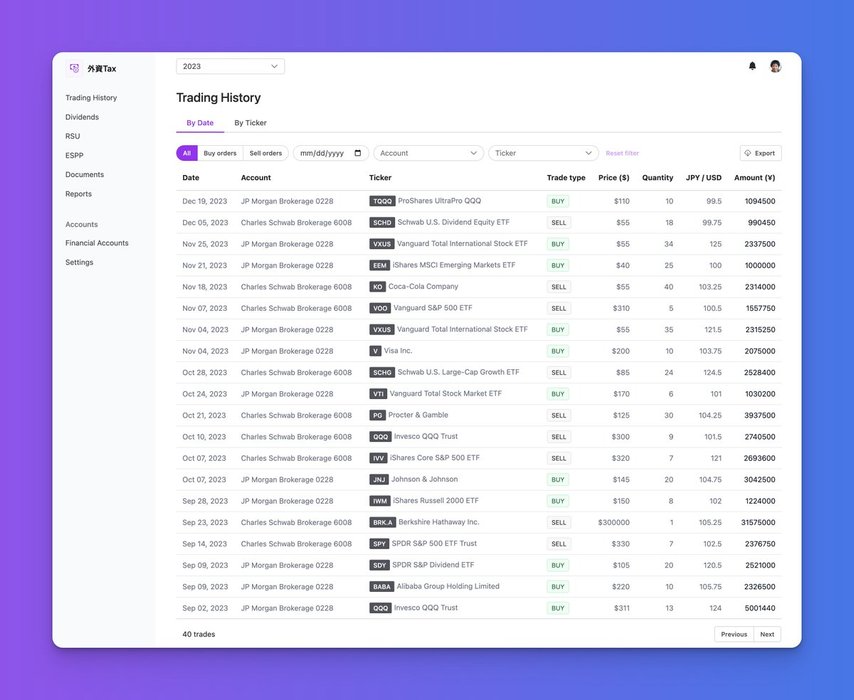Screen dimensions: 854x700
Task: Click Alibaba Group Holding Limited name
Action: click(448, 586)
